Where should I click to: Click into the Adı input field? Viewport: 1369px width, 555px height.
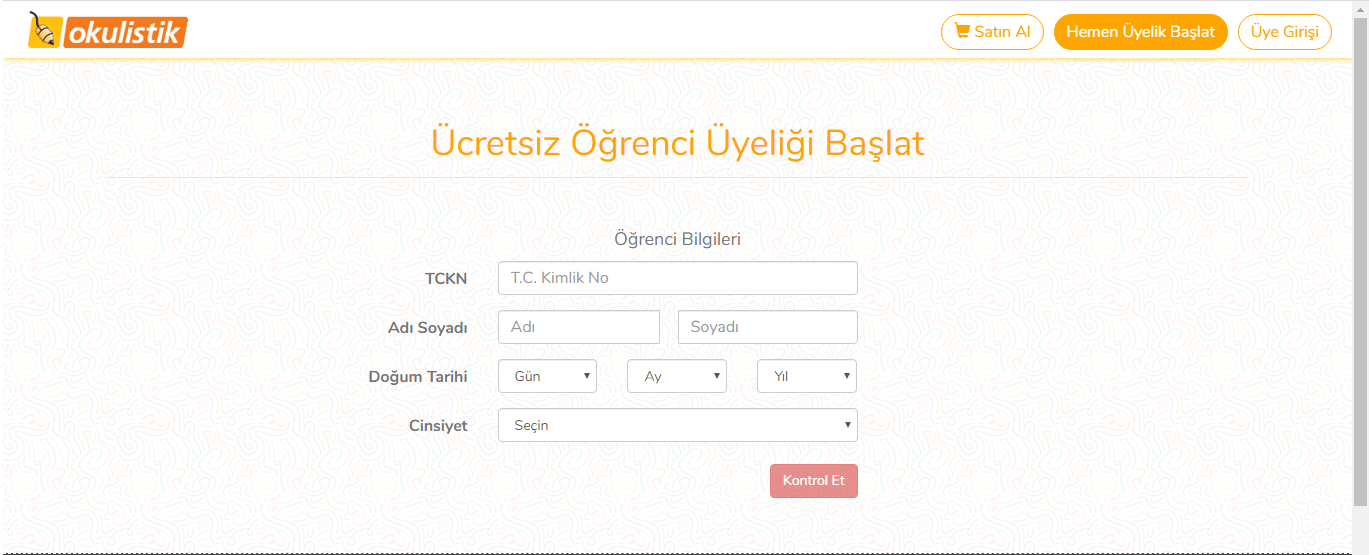coord(579,327)
